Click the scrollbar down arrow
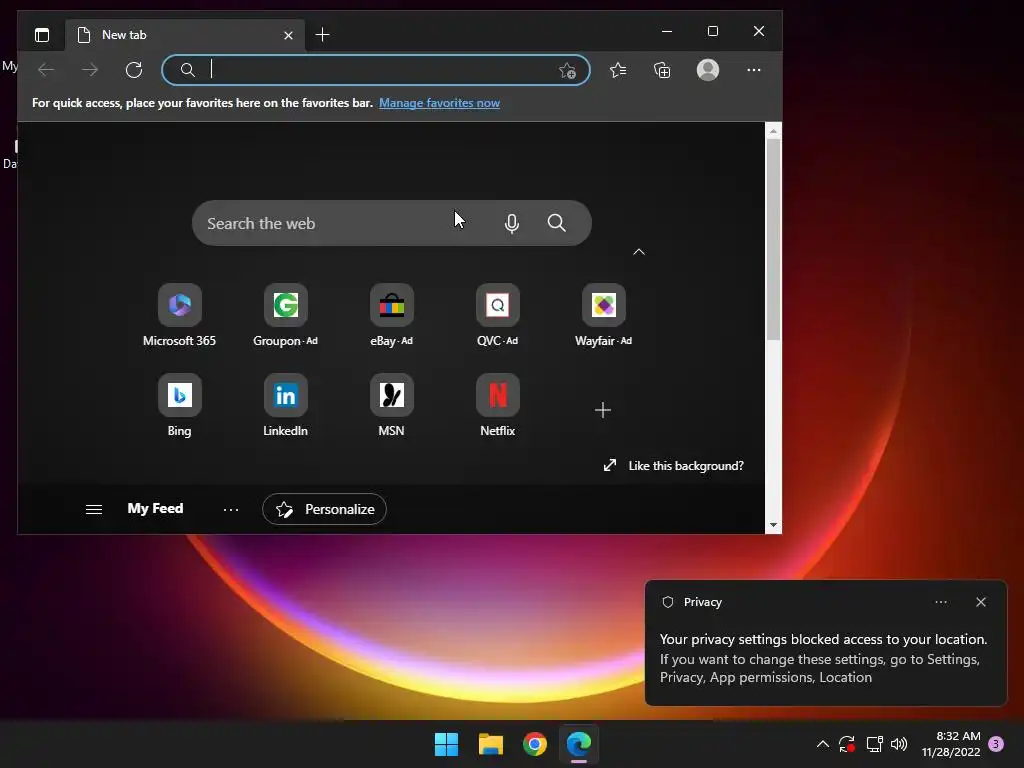The width and height of the screenshot is (1024, 768). point(773,525)
